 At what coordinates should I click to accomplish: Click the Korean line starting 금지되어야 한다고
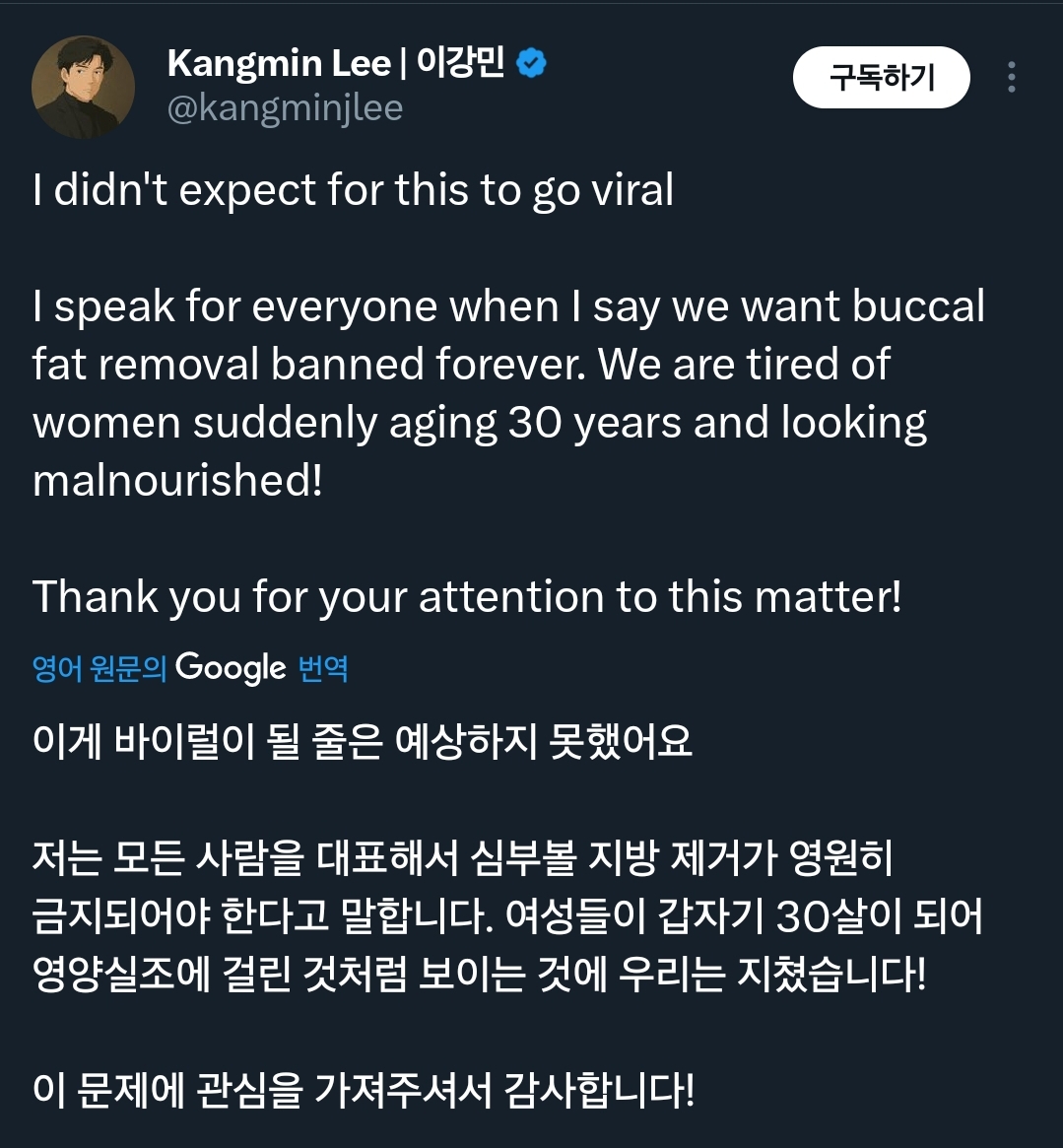[507, 916]
